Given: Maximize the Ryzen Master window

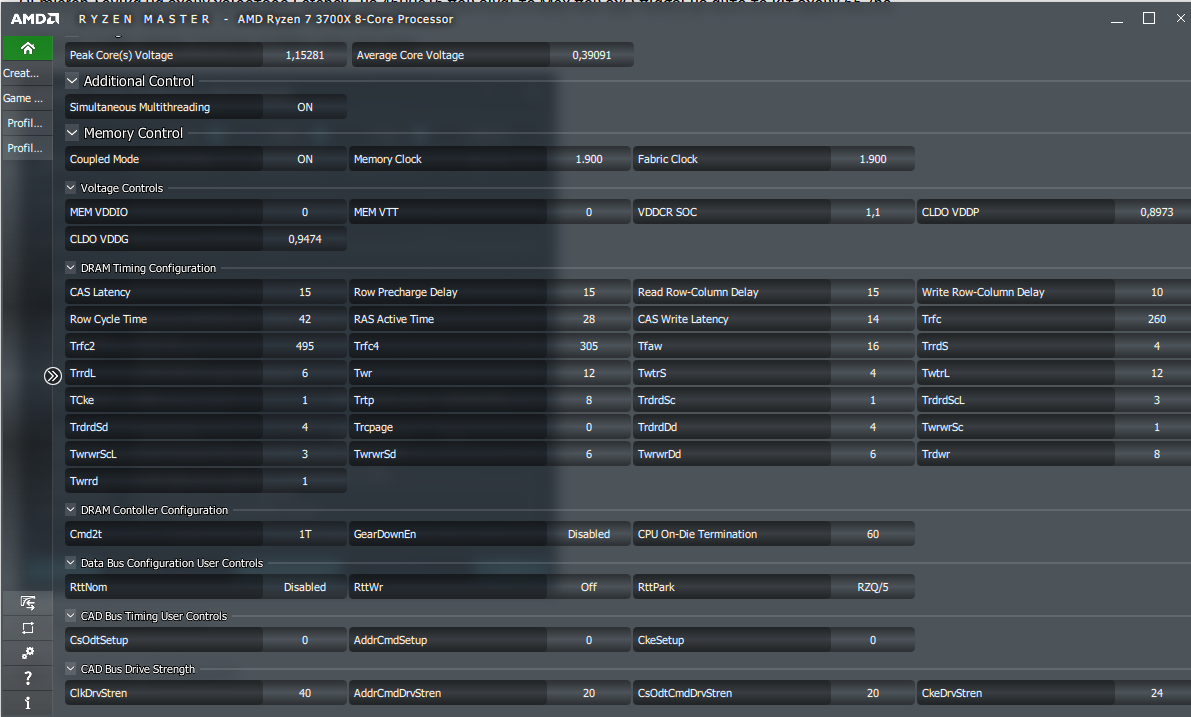Looking at the screenshot, I should [x=1148, y=18].
